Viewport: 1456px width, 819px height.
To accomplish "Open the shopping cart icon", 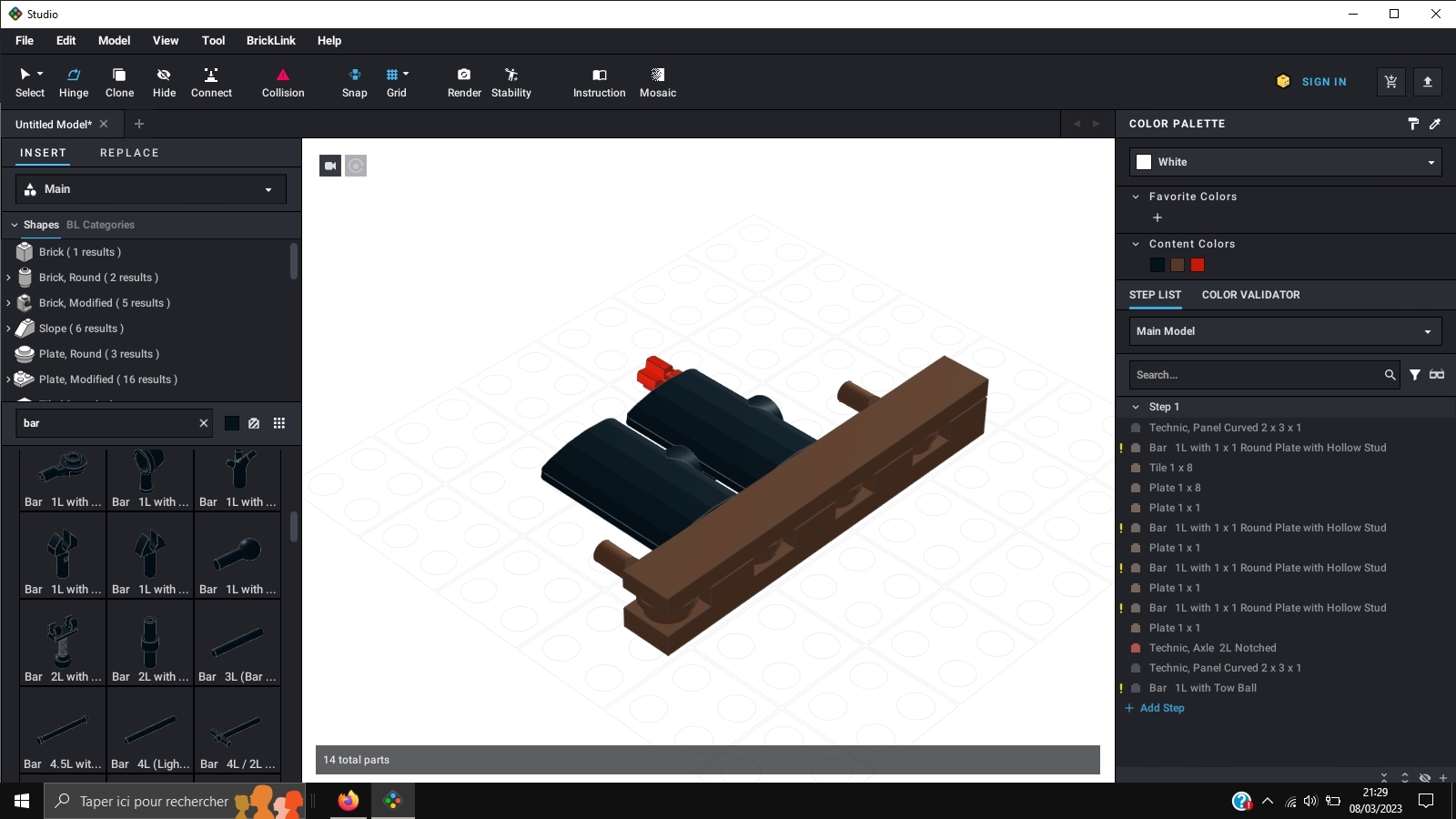I will click(x=1390, y=82).
